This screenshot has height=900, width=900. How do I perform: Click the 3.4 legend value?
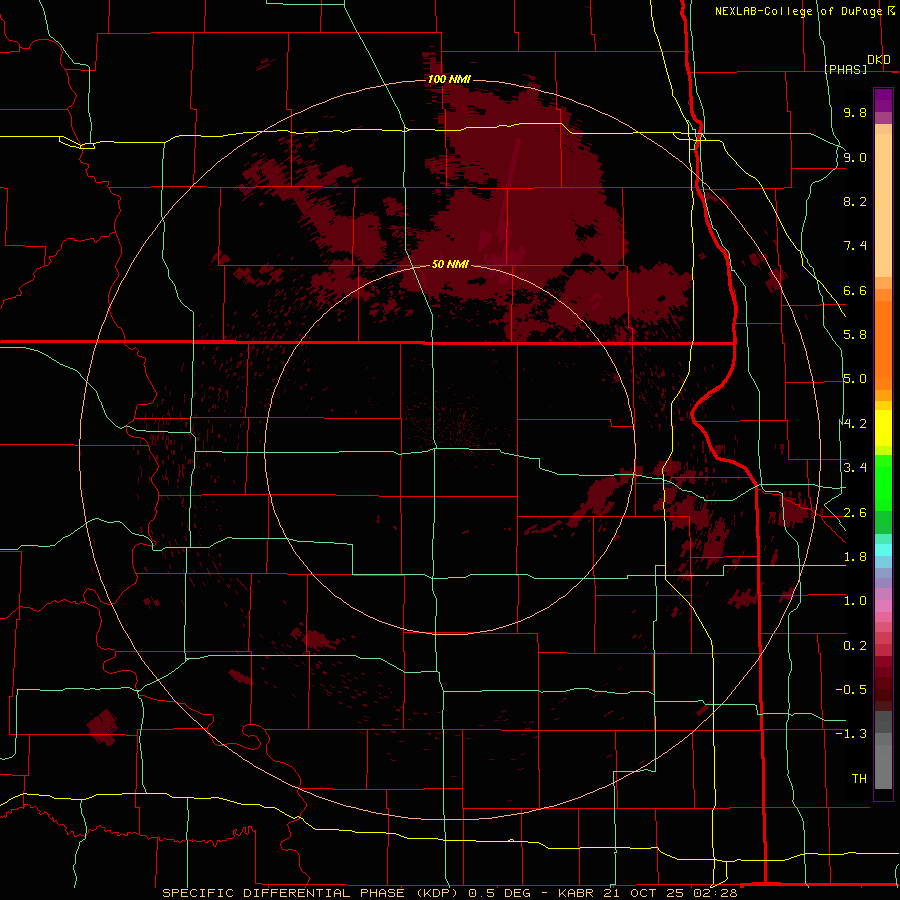[x=855, y=468]
